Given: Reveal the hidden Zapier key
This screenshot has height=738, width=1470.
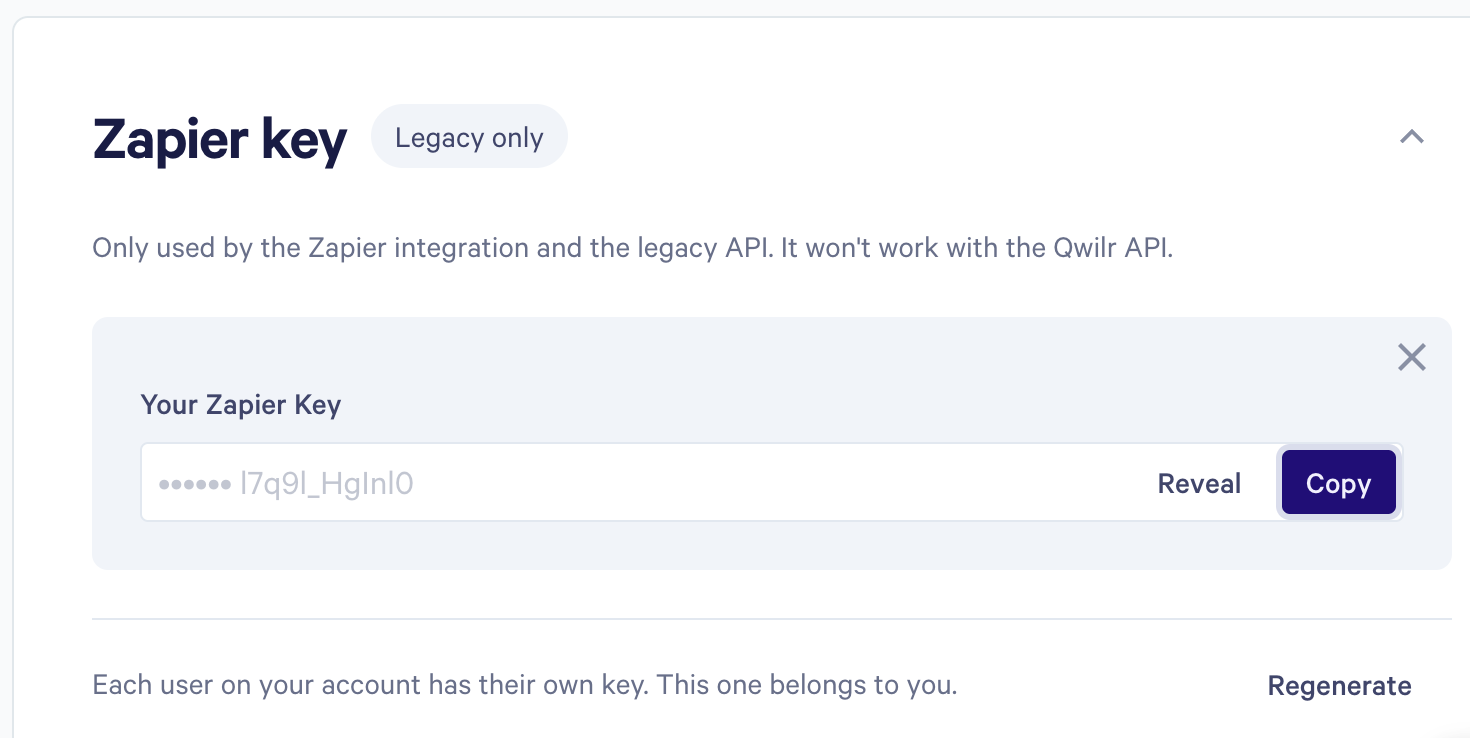Looking at the screenshot, I should 1199,484.
